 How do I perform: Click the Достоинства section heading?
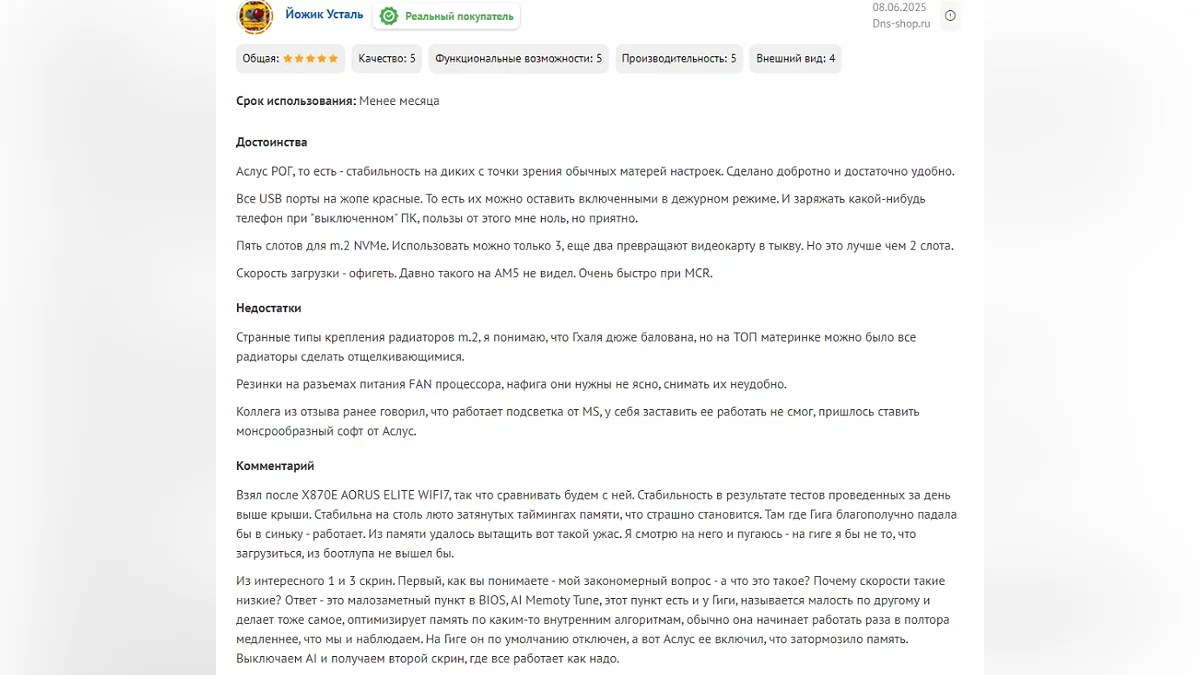(272, 142)
